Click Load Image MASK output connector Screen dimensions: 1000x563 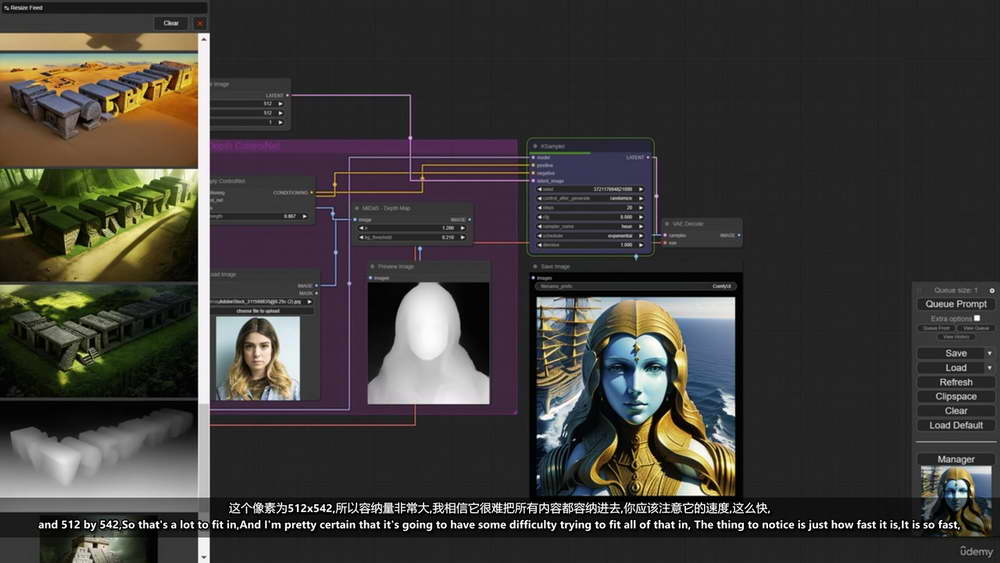[x=316, y=293]
